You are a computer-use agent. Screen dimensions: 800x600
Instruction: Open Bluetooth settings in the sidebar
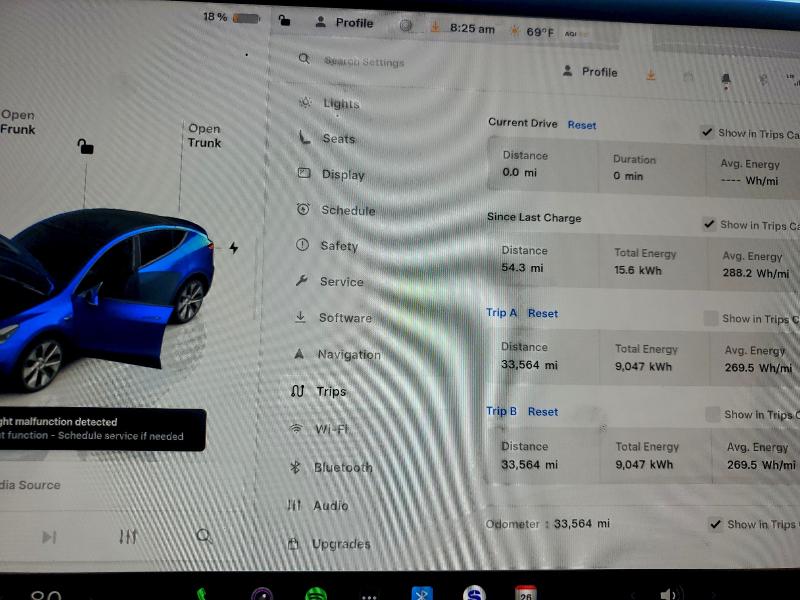pyautogui.click(x=341, y=467)
